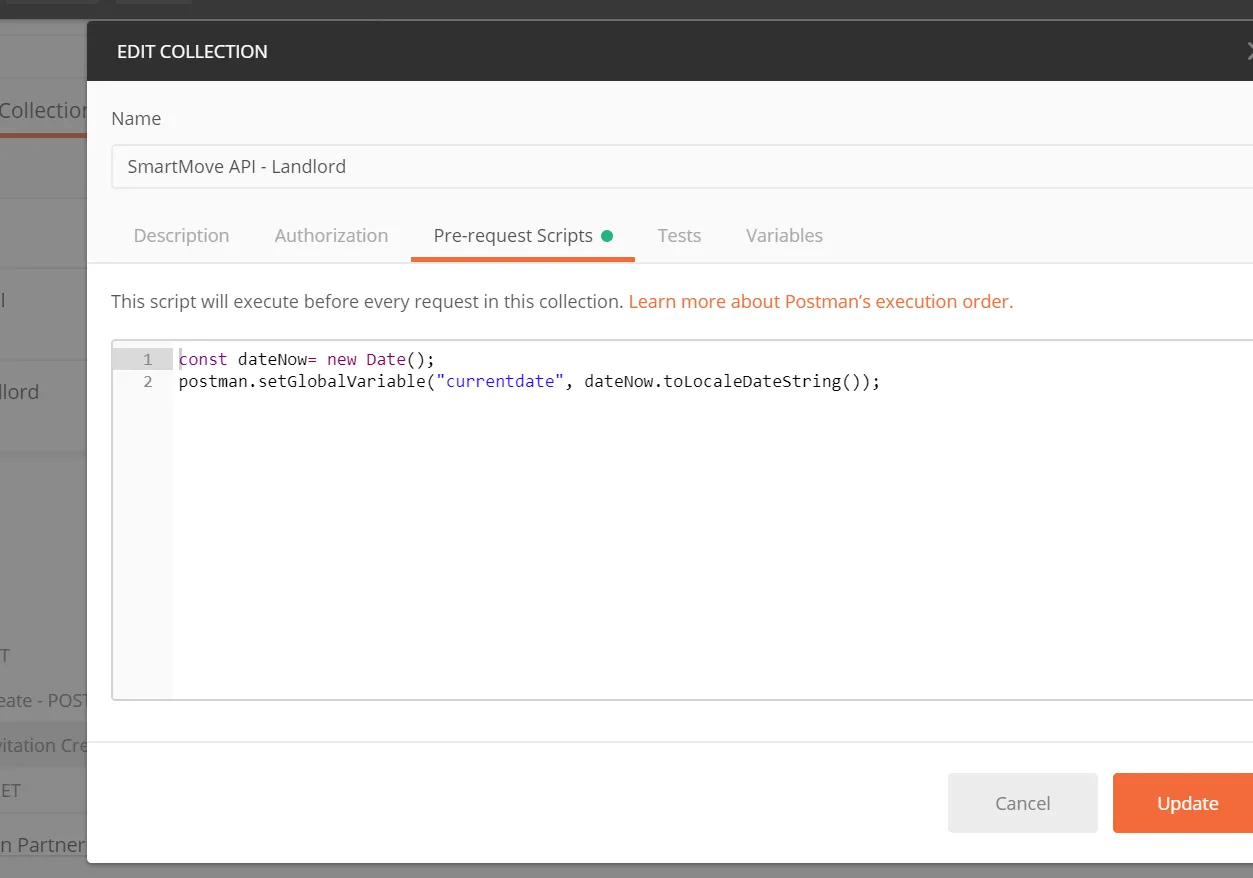Click the empty area of script editor
The height and width of the screenshot is (878, 1253).
700,550
